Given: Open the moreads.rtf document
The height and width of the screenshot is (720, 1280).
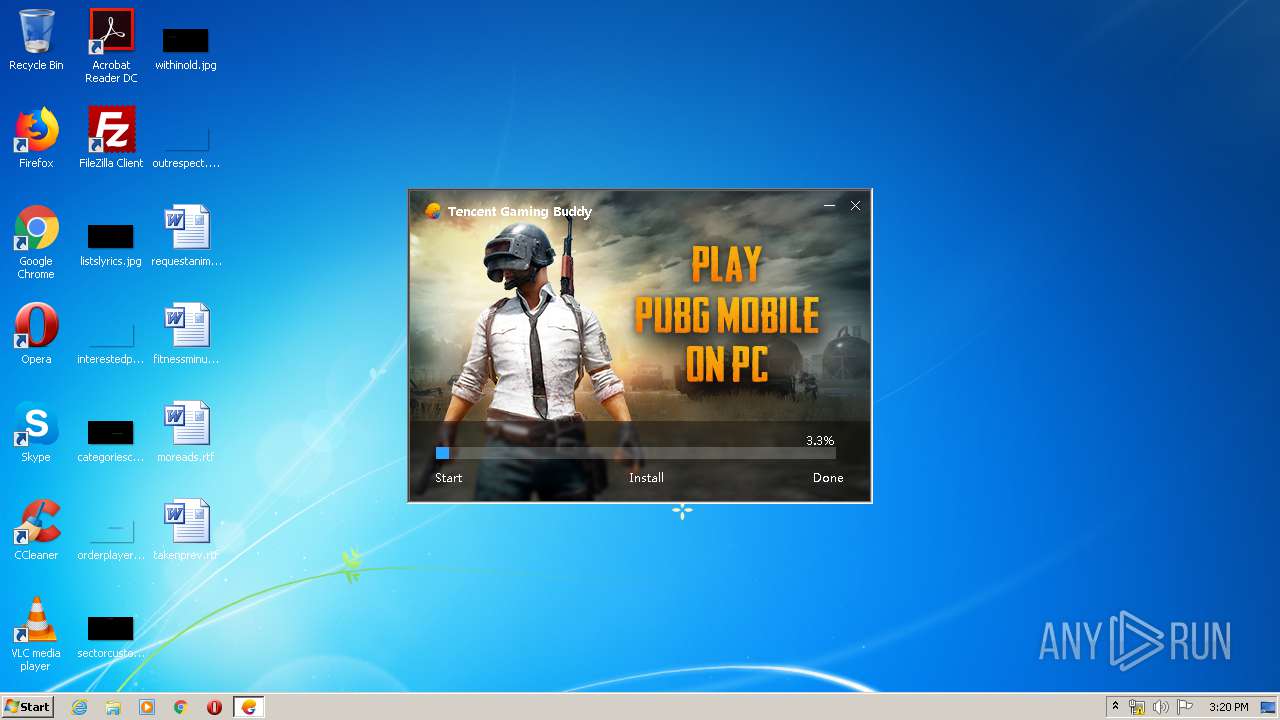Looking at the screenshot, I should pos(186,432).
